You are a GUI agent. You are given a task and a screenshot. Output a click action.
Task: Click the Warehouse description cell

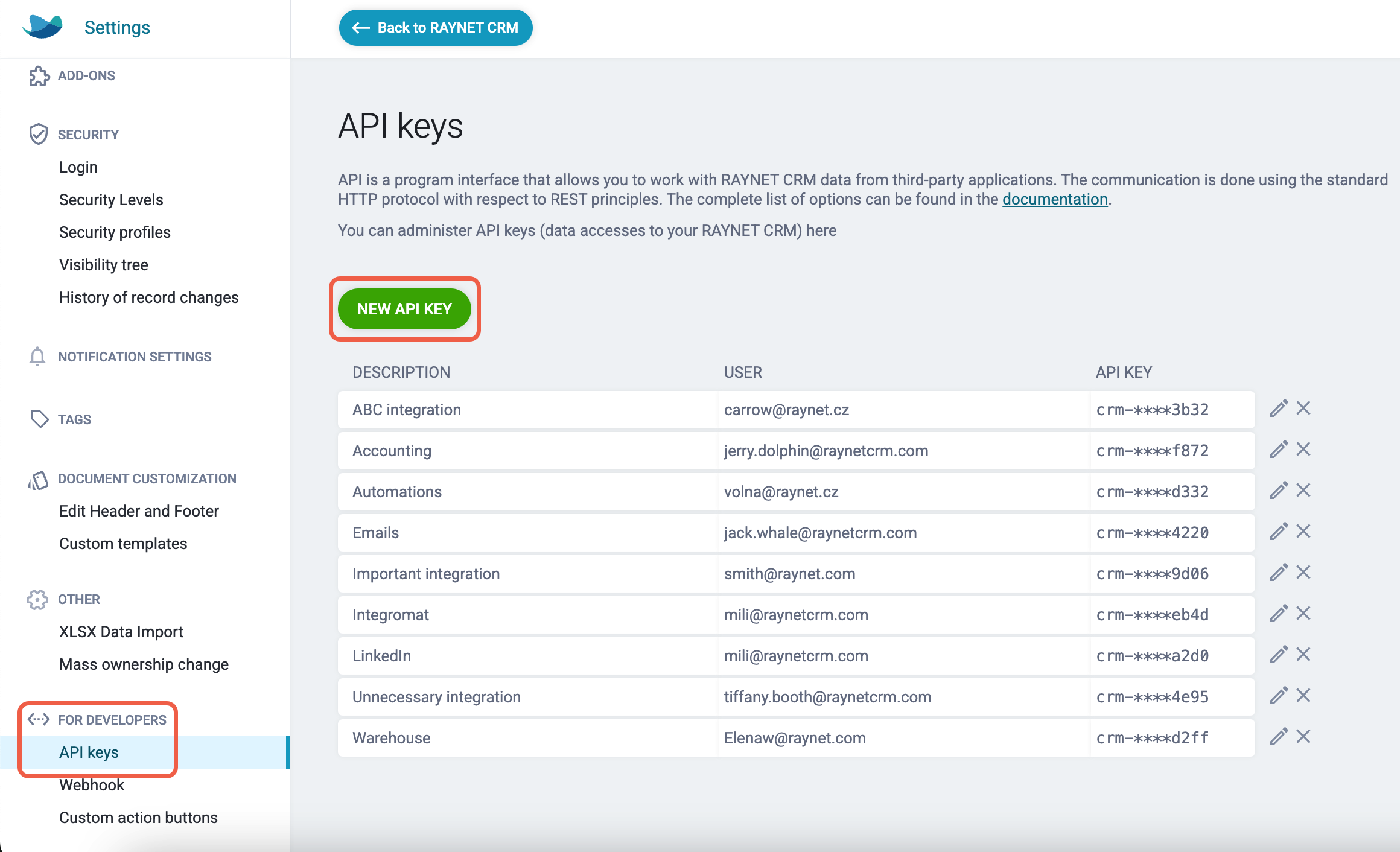tap(528, 738)
